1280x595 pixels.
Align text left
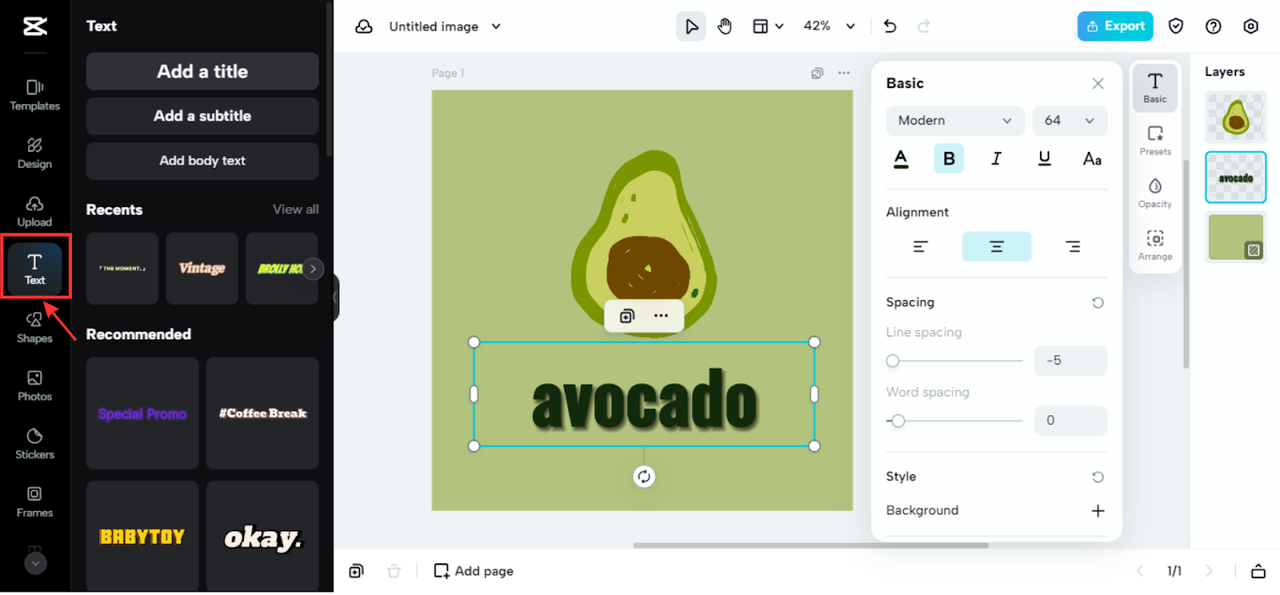tap(921, 247)
